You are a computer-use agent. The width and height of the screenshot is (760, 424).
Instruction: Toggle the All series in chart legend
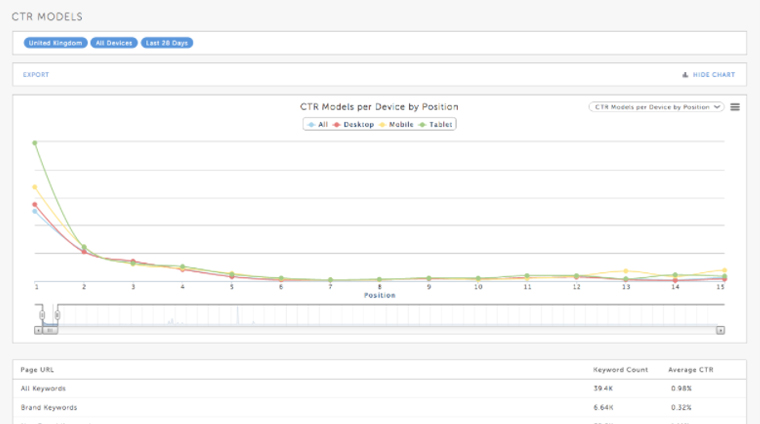point(318,124)
